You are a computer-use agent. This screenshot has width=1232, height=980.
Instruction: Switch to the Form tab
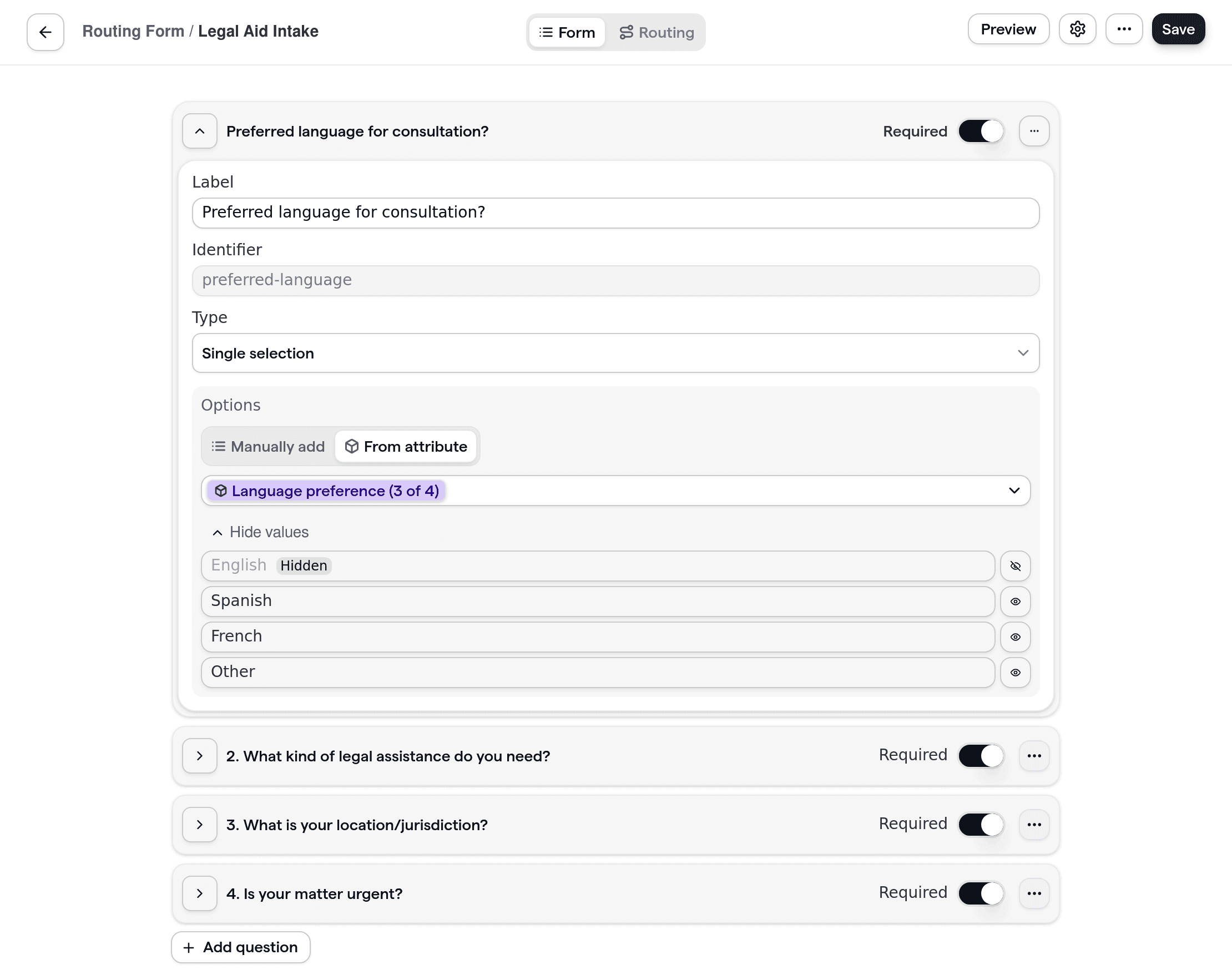click(566, 32)
